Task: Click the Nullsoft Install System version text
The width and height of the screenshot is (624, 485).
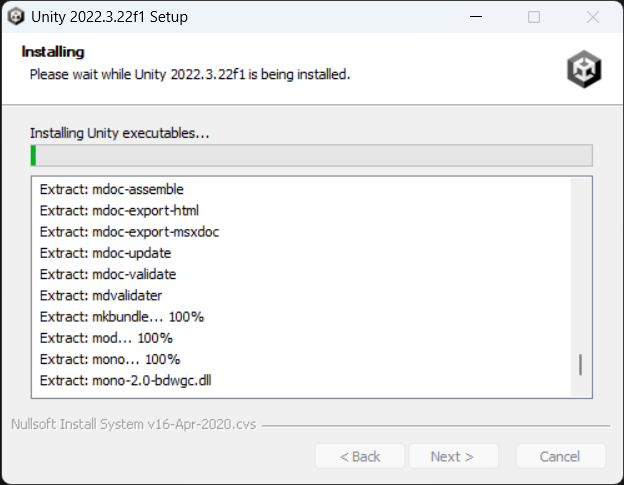Action: point(132,424)
